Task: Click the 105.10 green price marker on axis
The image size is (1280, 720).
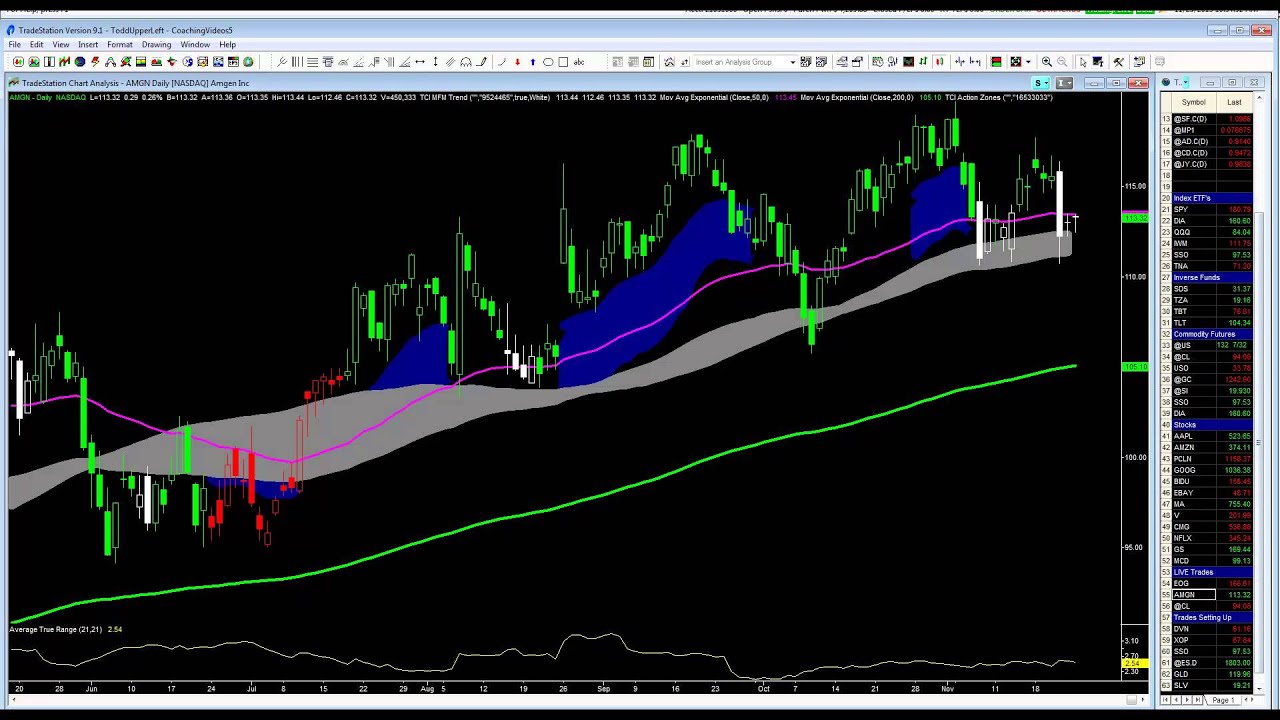Action: click(1135, 367)
